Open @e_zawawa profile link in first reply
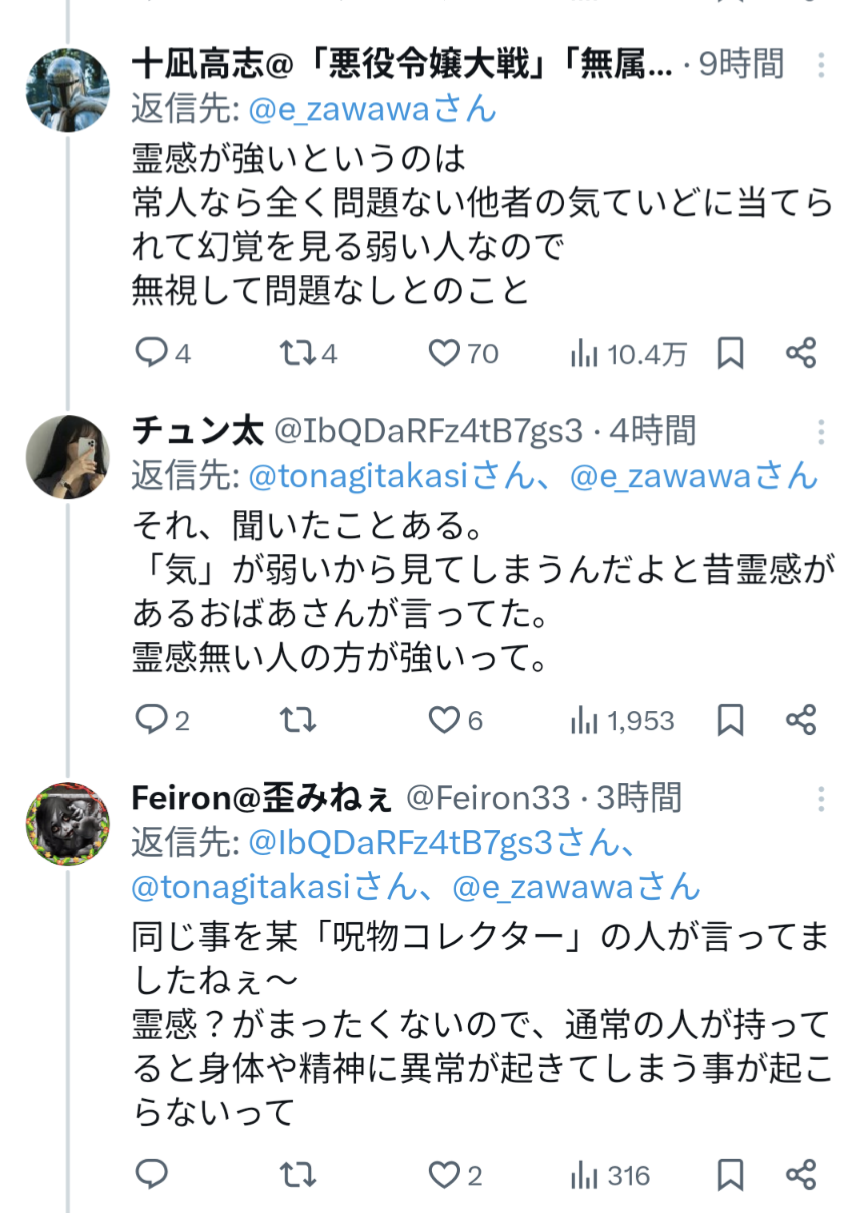Image resolution: width=864 pixels, height=1213 pixels. click(x=372, y=109)
